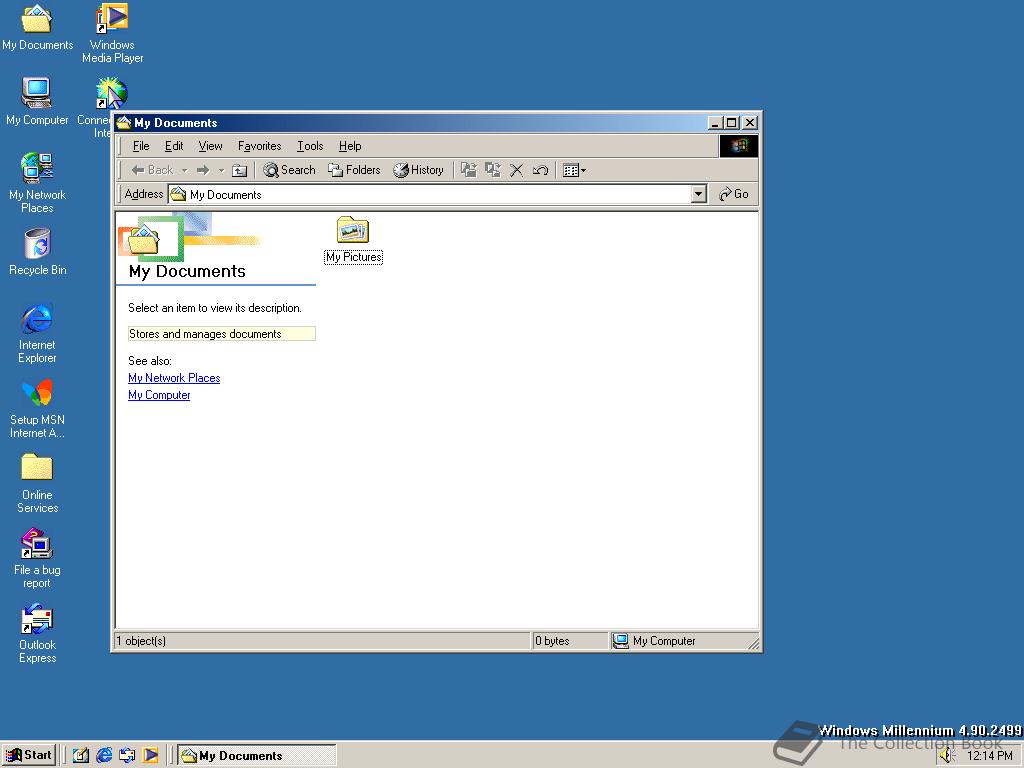Click the Start button
1024x768 pixels.
[x=29, y=755]
